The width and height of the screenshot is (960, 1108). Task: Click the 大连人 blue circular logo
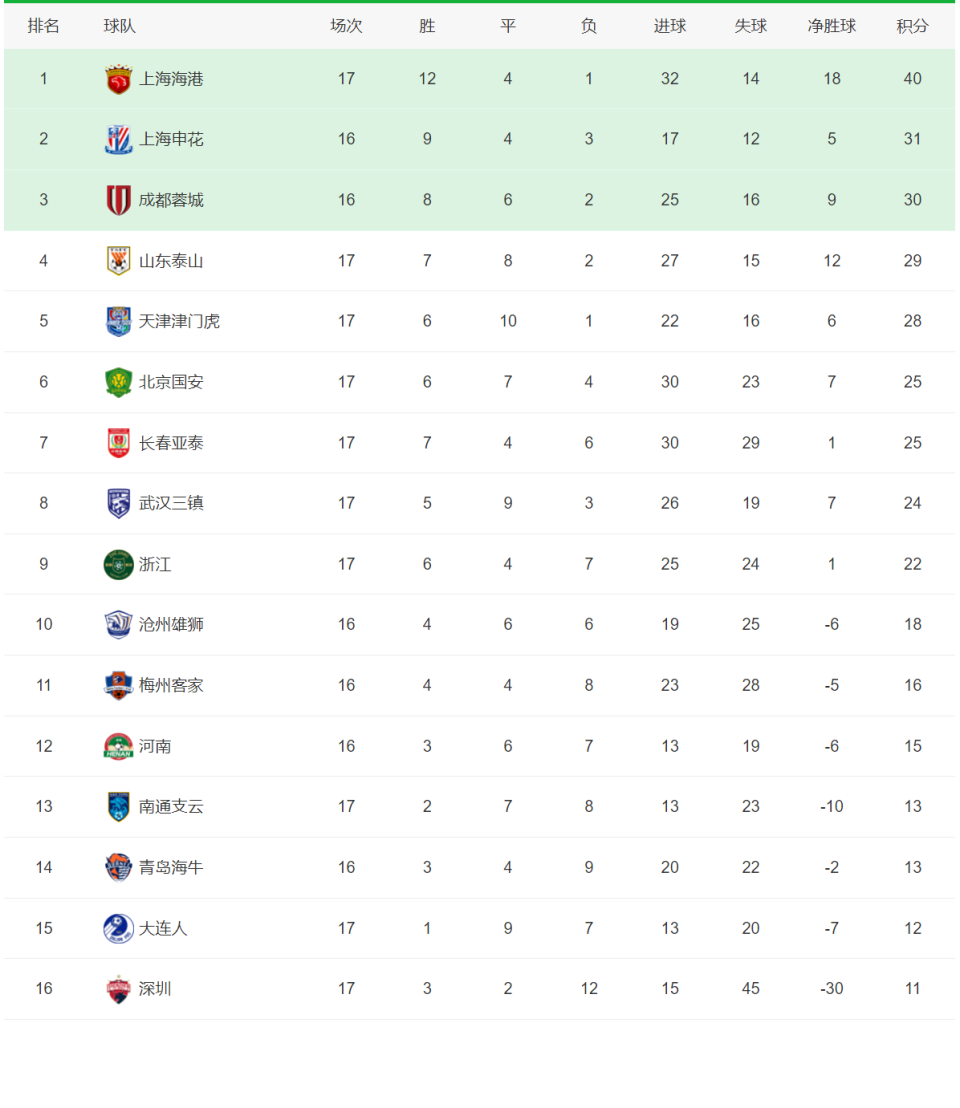(x=119, y=929)
